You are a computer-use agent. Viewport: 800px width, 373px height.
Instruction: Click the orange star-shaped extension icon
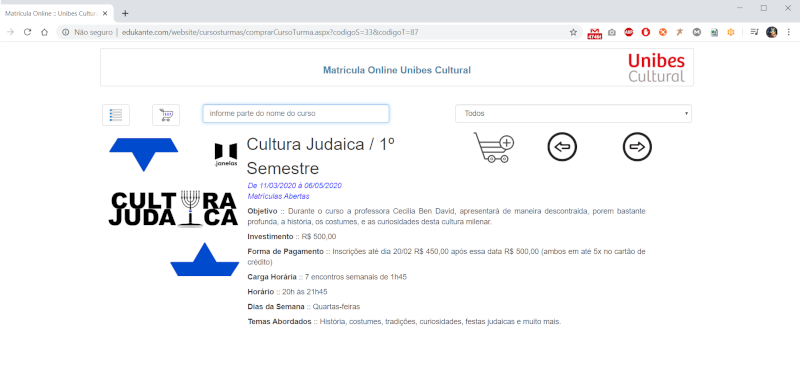coord(680,32)
